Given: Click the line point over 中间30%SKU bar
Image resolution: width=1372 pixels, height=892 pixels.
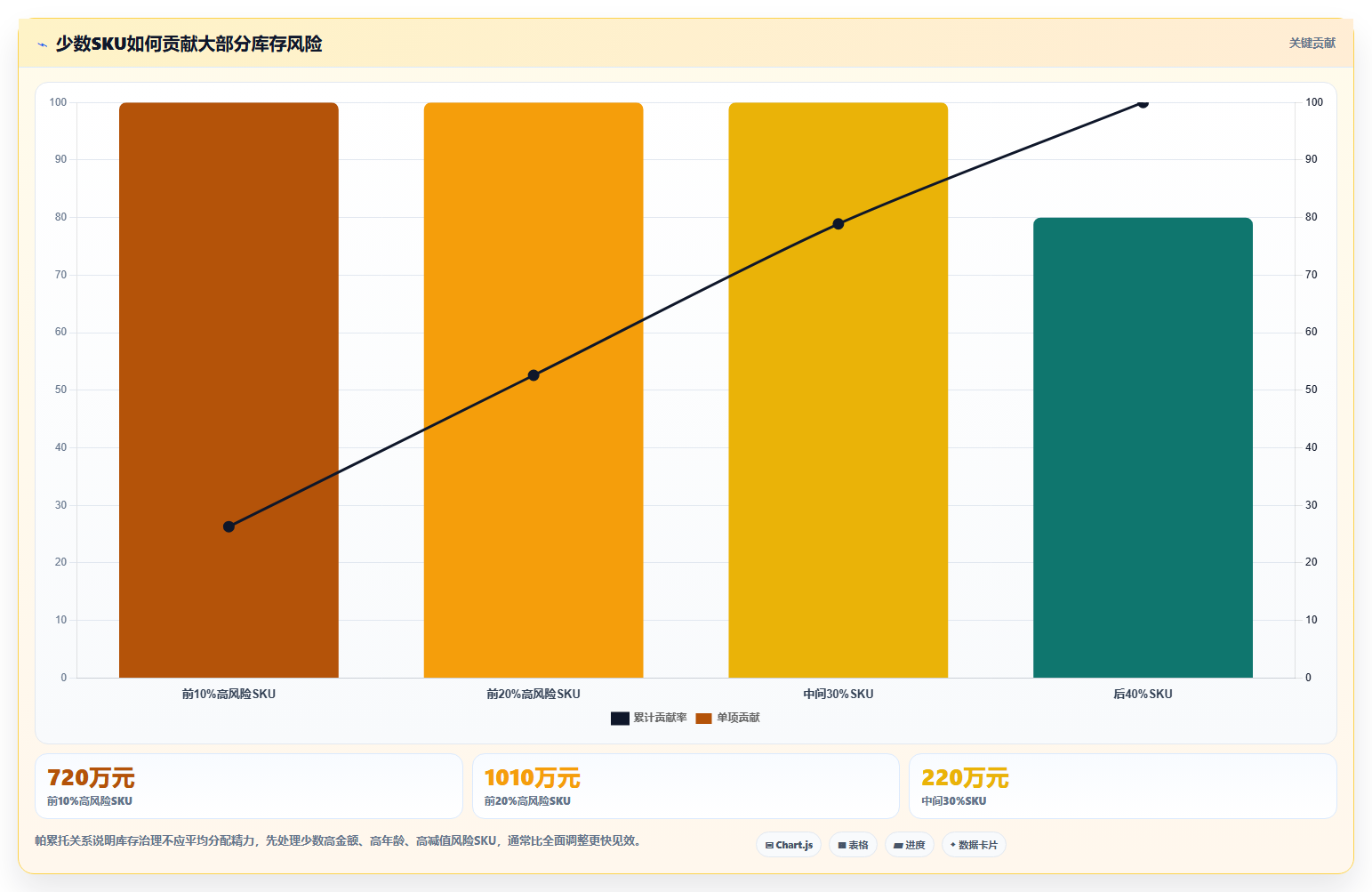Looking at the screenshot, I should click(838, 224).
